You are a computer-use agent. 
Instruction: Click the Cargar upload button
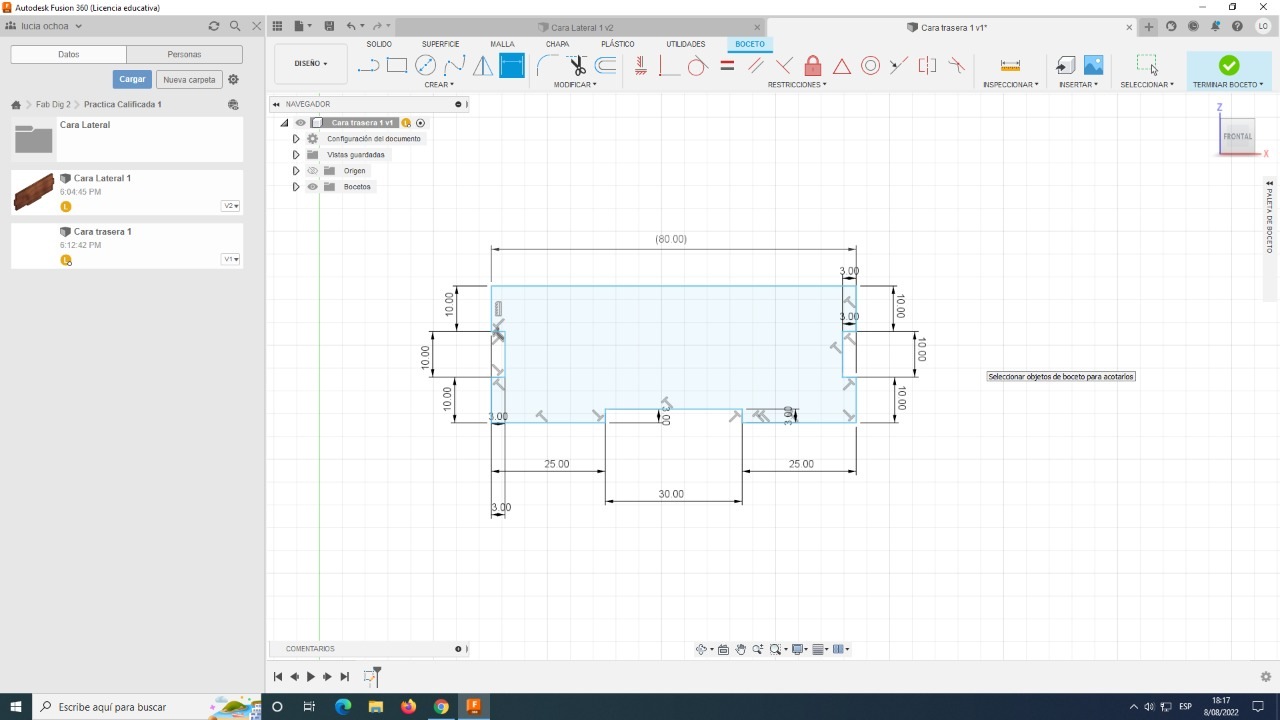(x=132, y=79)
